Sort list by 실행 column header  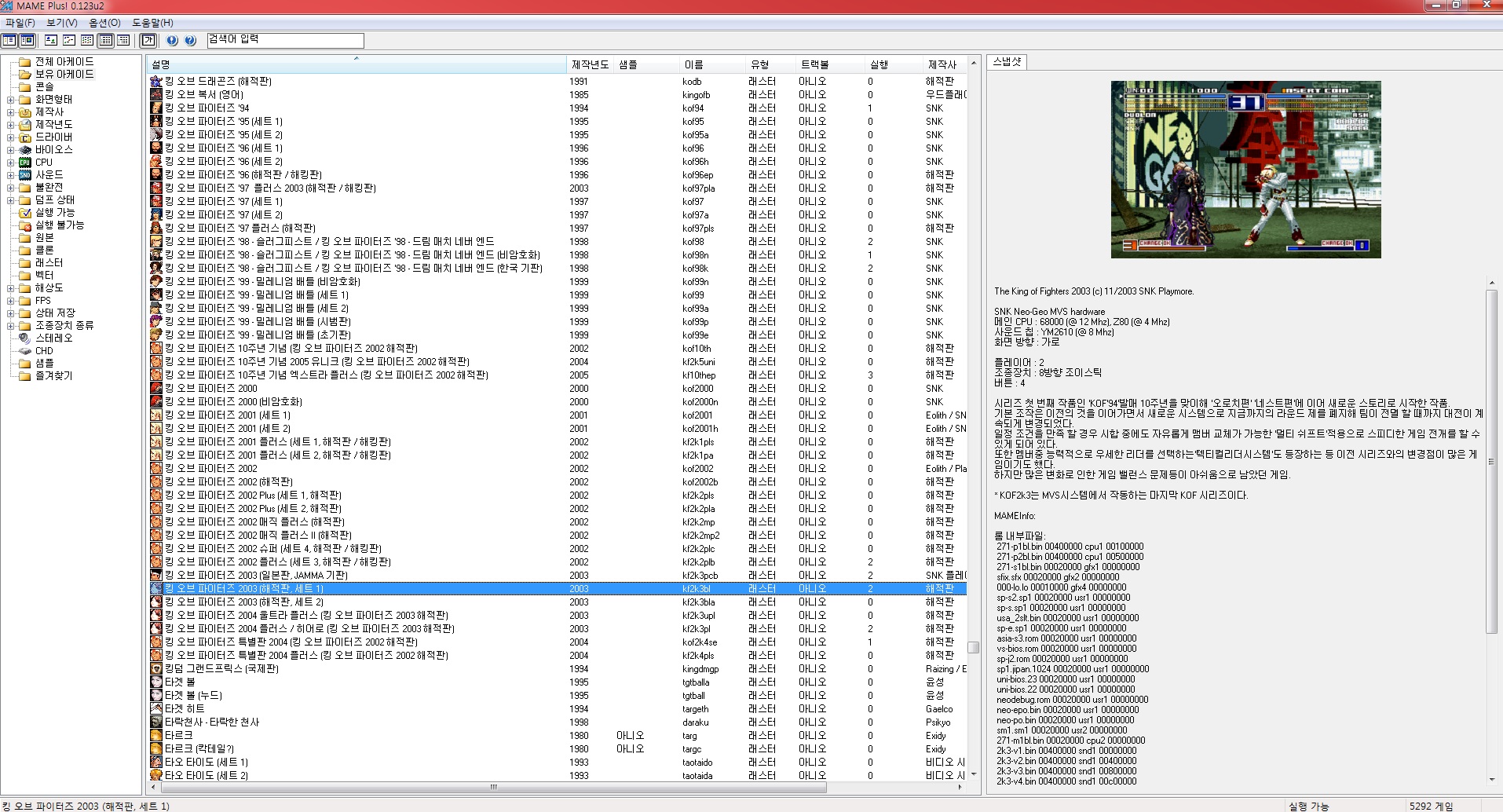894,64
